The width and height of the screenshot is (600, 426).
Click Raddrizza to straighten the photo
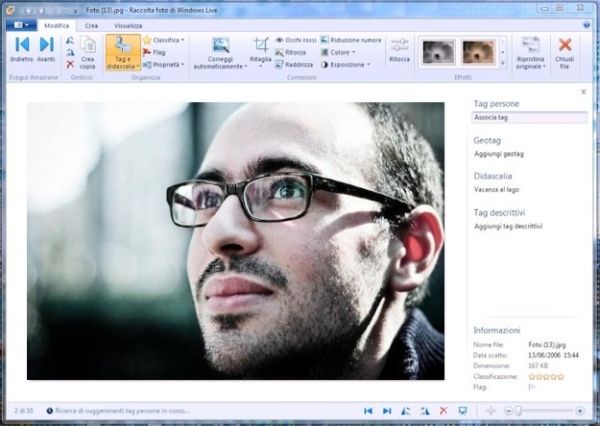point(298,64)
